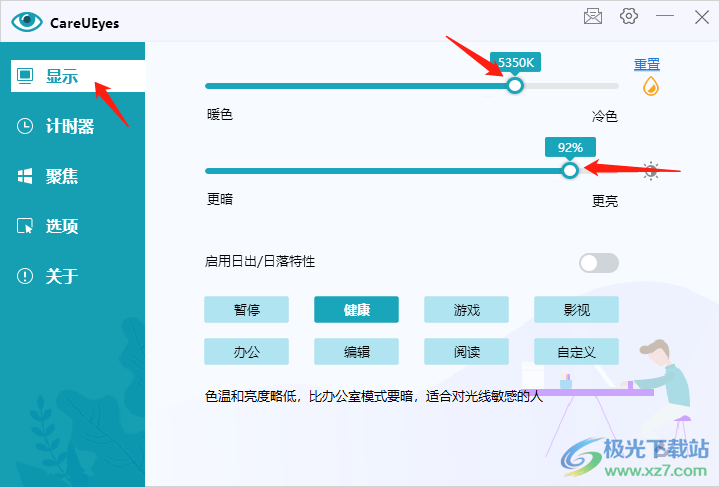Click the 重置 reset link
The width and height of the screenshot is (720, 487).
(x=647, y=64)
